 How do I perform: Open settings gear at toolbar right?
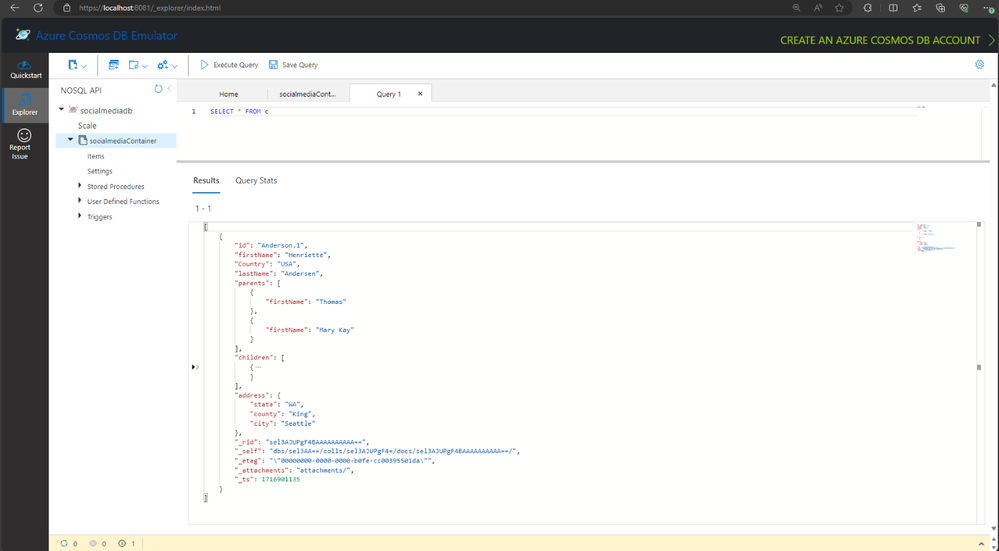pyautogui.click(x=980, y=64)
